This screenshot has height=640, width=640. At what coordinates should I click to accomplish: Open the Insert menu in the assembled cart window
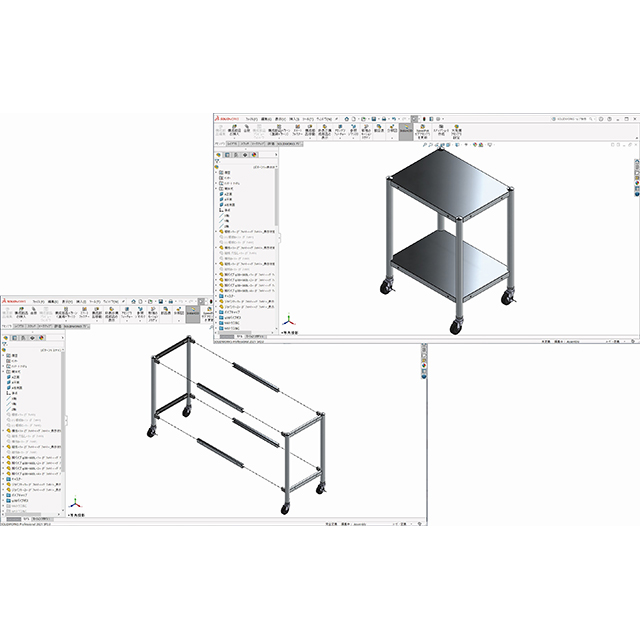(x=294, y=119)
